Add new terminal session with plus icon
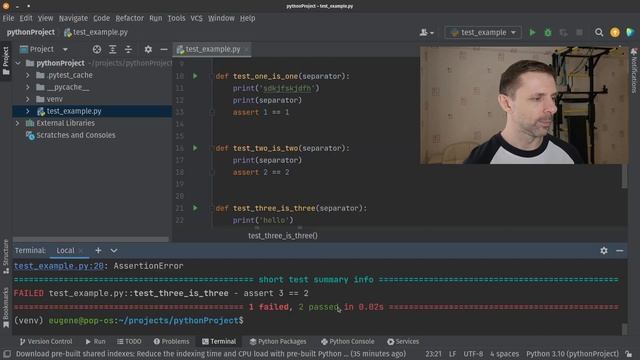The width and height of the screenshot is (640, 360). pos(98,250)
